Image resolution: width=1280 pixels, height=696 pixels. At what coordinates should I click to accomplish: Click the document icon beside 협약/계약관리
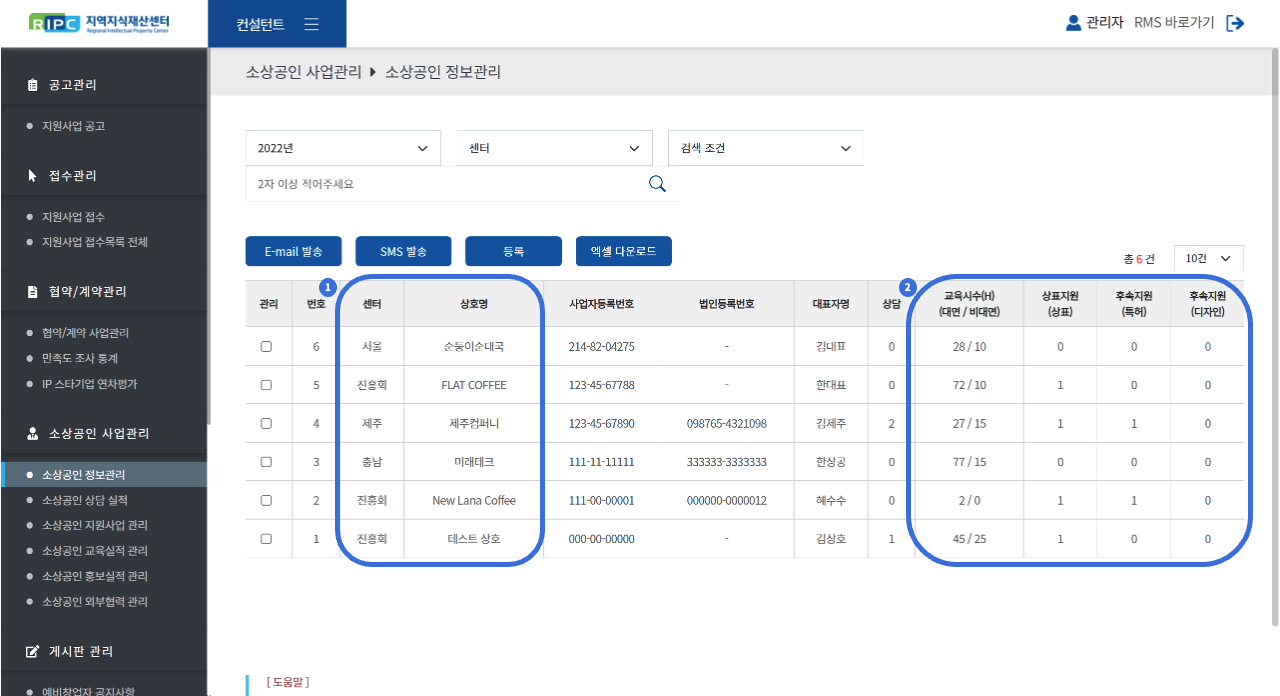tap(32, 292)
